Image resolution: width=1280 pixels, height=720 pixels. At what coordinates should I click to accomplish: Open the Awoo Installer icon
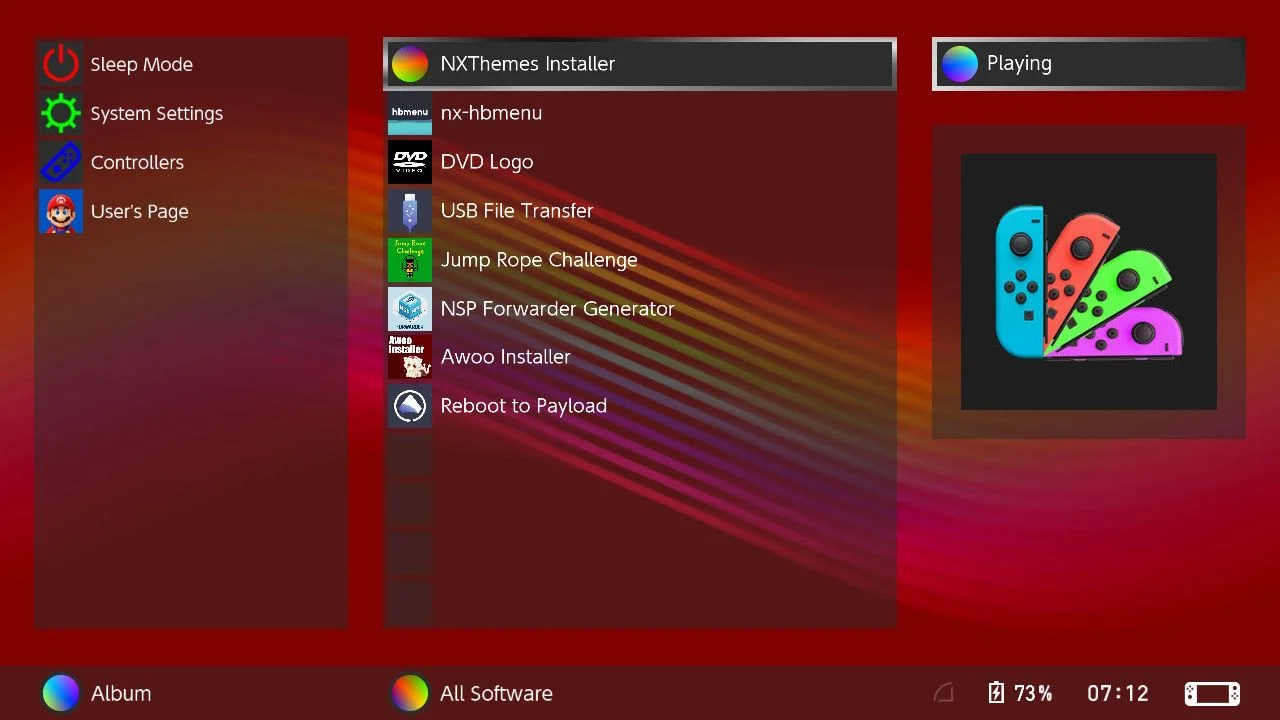click(x=410, y=357)
